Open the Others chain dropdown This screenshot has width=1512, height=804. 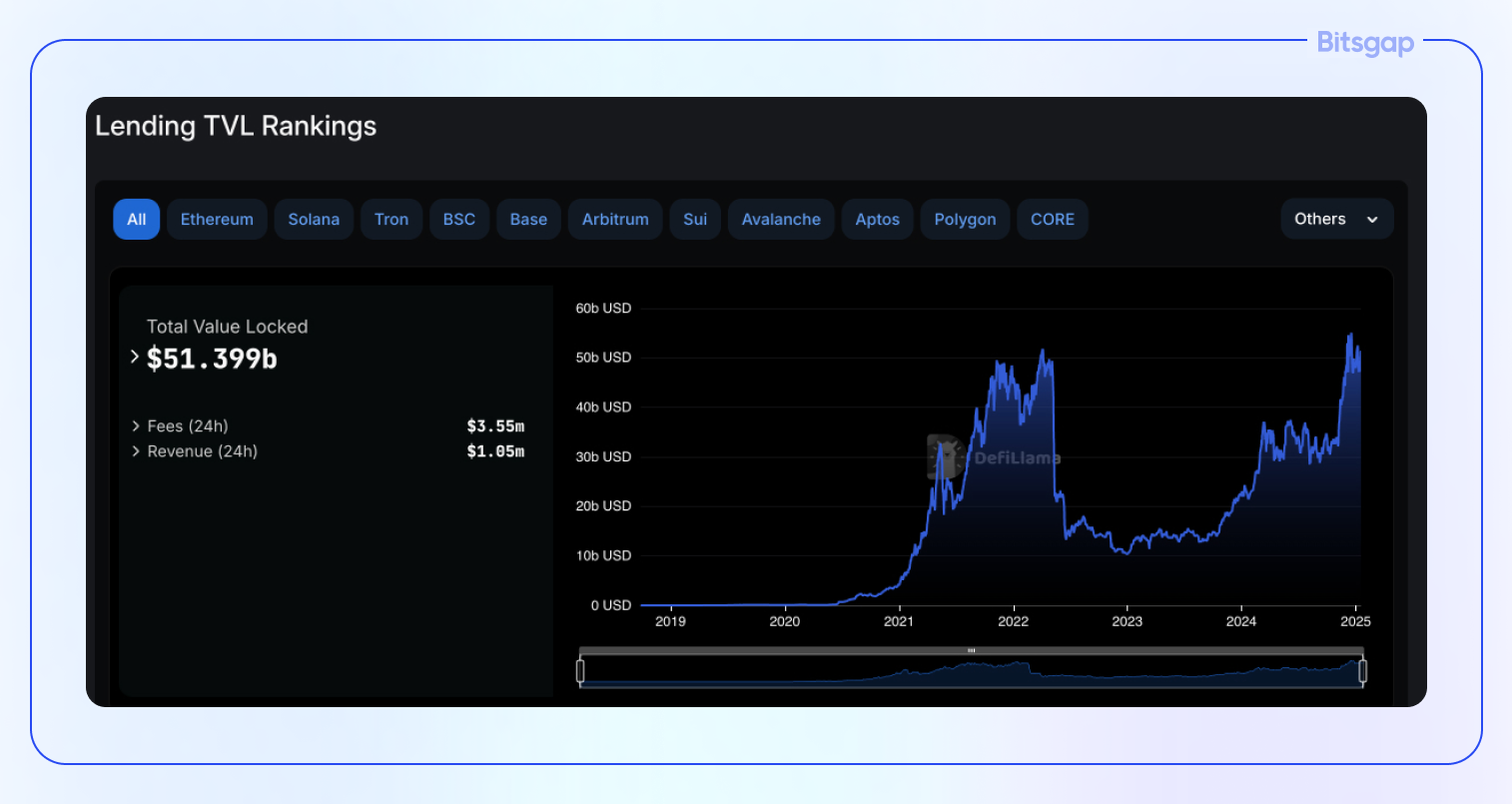[1337, 220]
